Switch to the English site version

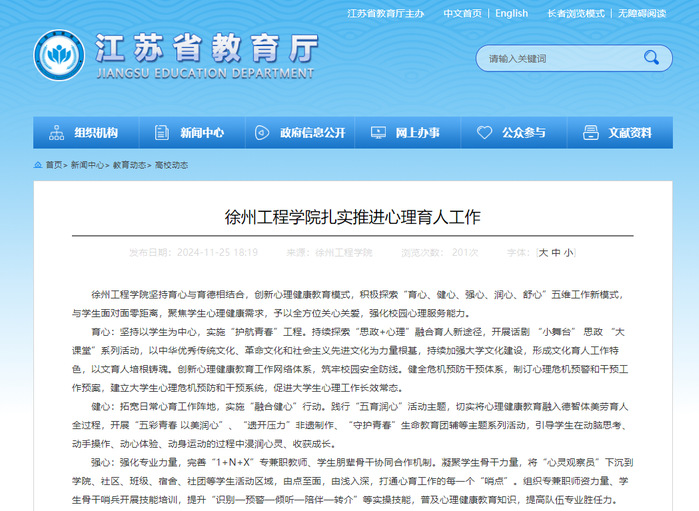[511, 13]
